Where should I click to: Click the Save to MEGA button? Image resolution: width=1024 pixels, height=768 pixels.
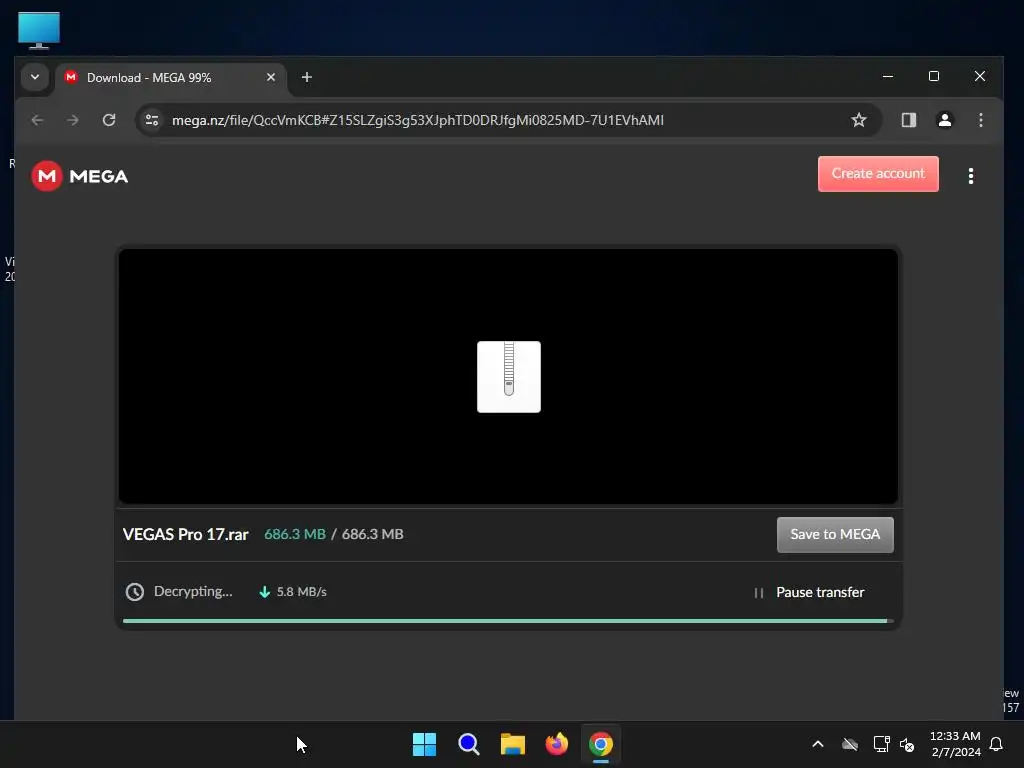point(835,535)
